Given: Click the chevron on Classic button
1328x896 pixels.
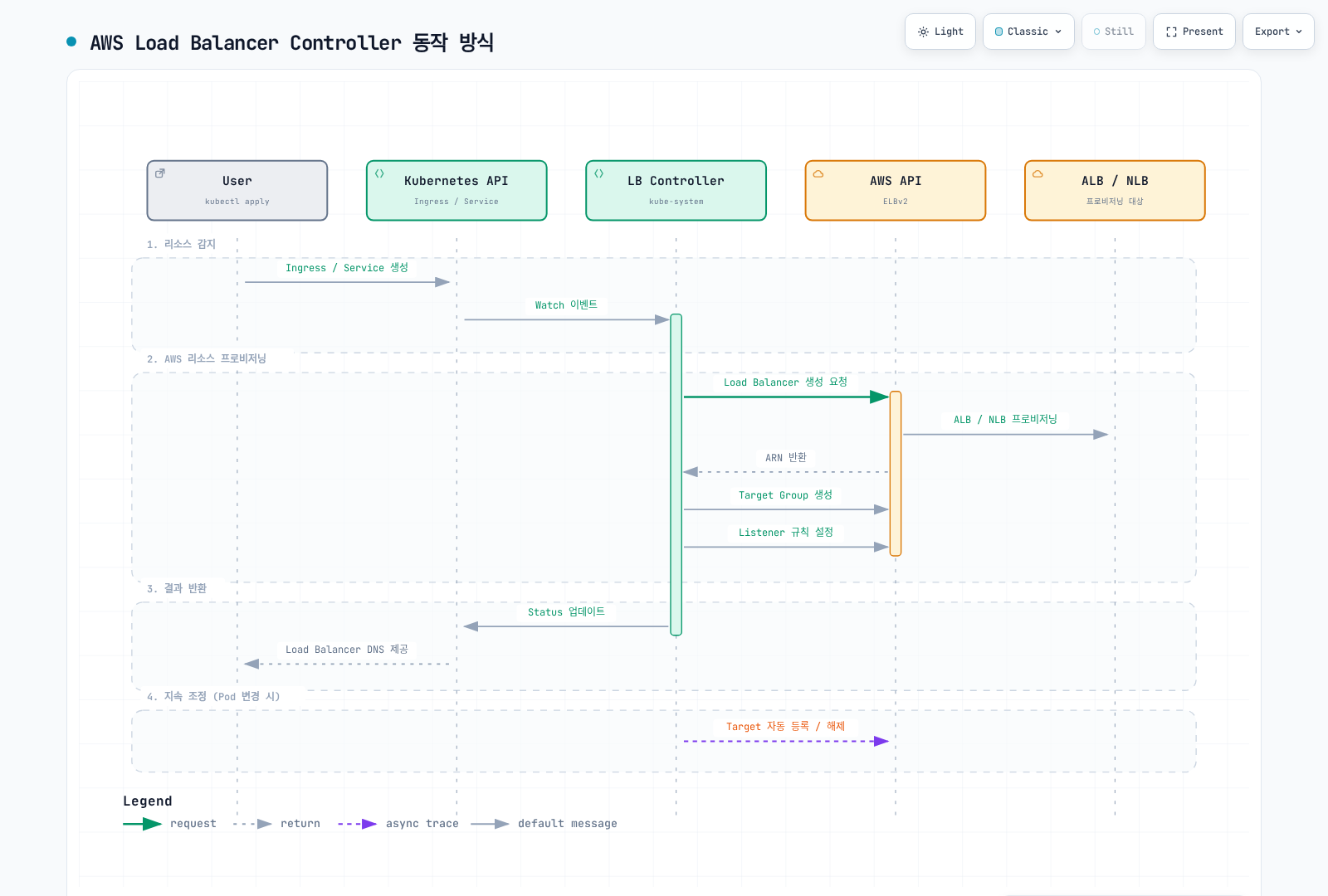Looking at the screenshot, I should point(1058,32).
